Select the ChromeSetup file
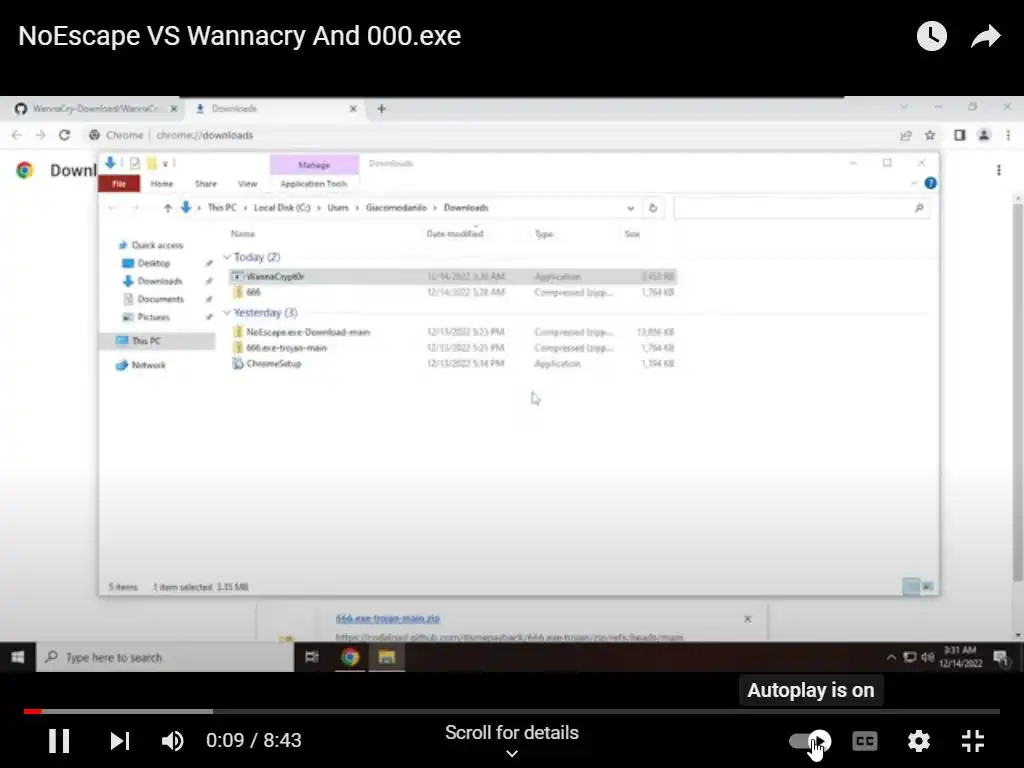 (453, 364)
